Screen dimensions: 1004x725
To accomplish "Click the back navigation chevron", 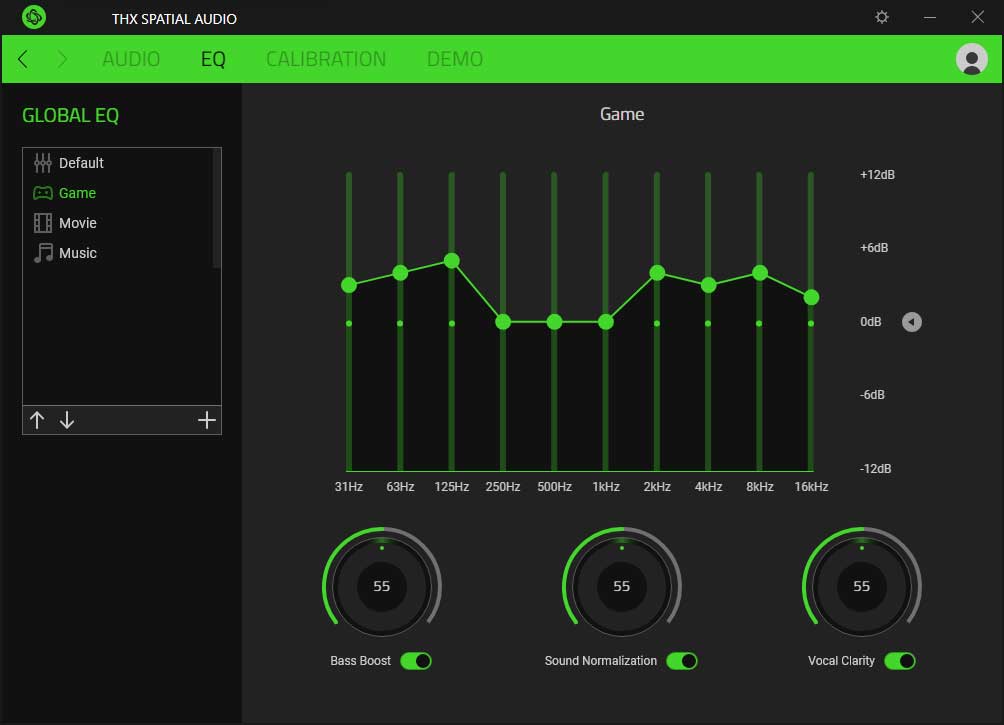I will click(x=22, y=59).
